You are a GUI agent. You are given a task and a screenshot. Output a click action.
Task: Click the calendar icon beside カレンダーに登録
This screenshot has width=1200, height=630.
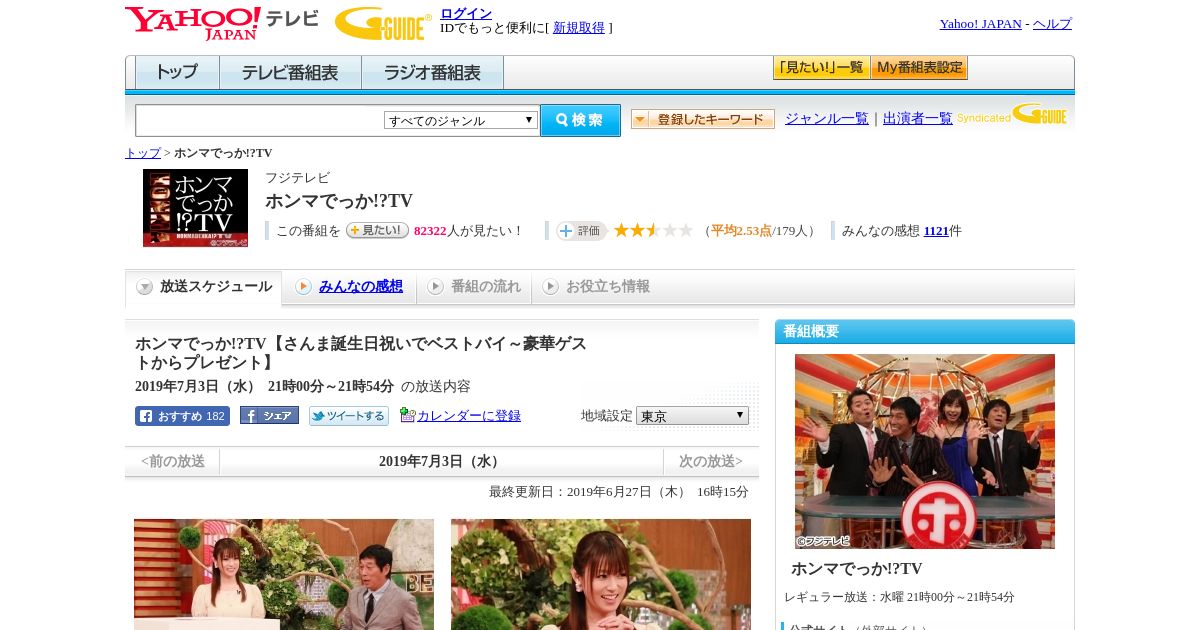pyautogui.click(x=407, y=415)
